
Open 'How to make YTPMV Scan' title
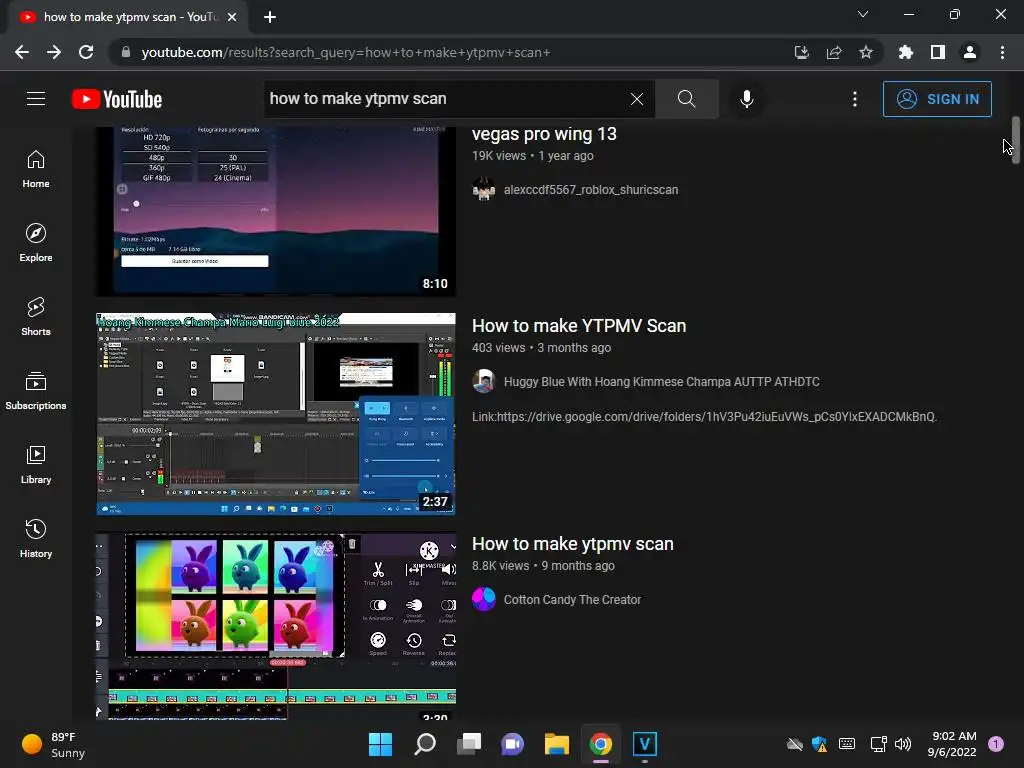(x=579, y=326)
